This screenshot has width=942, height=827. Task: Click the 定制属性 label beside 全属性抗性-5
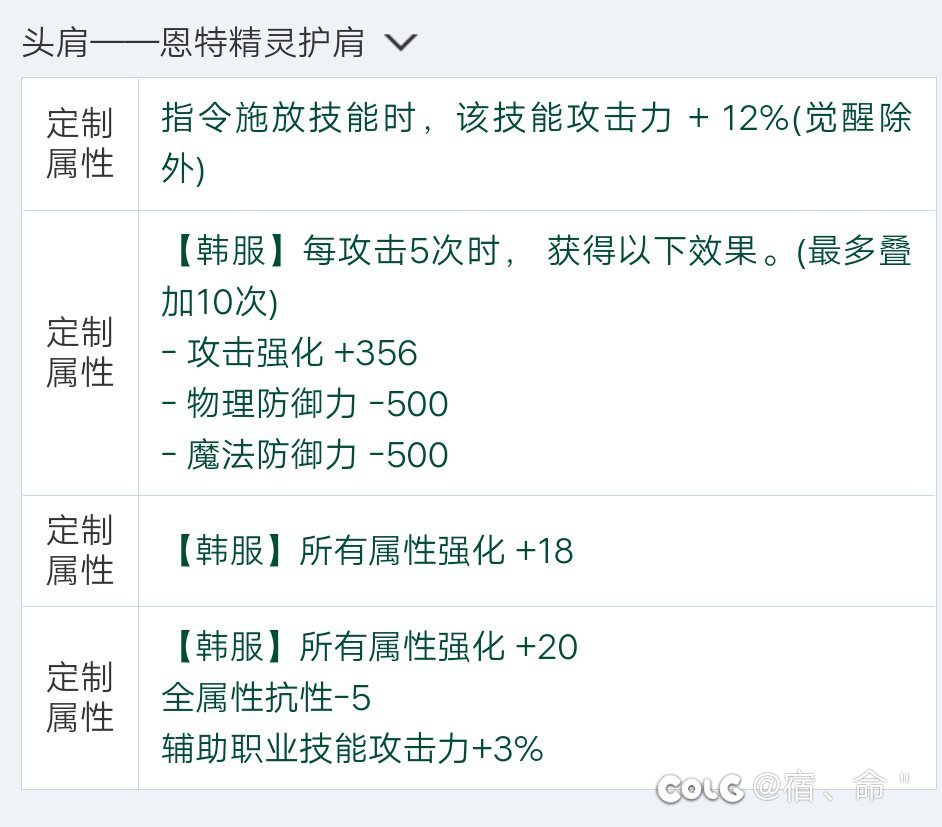click(80, 698)
